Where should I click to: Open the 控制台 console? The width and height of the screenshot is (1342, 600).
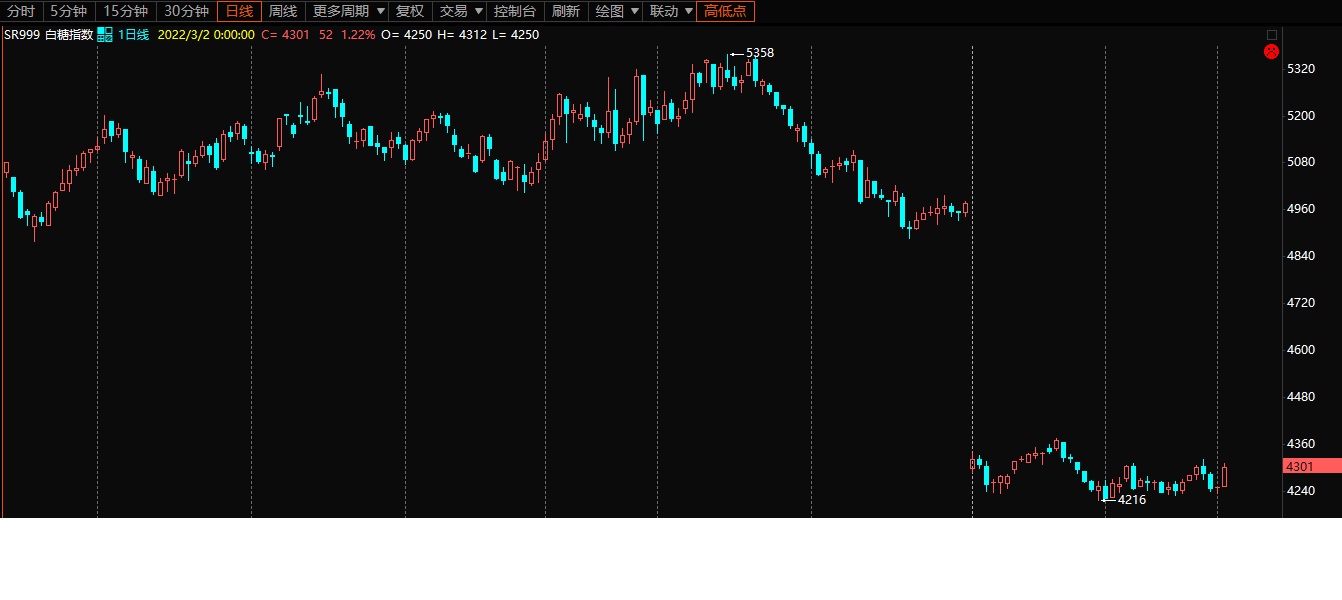515,12
